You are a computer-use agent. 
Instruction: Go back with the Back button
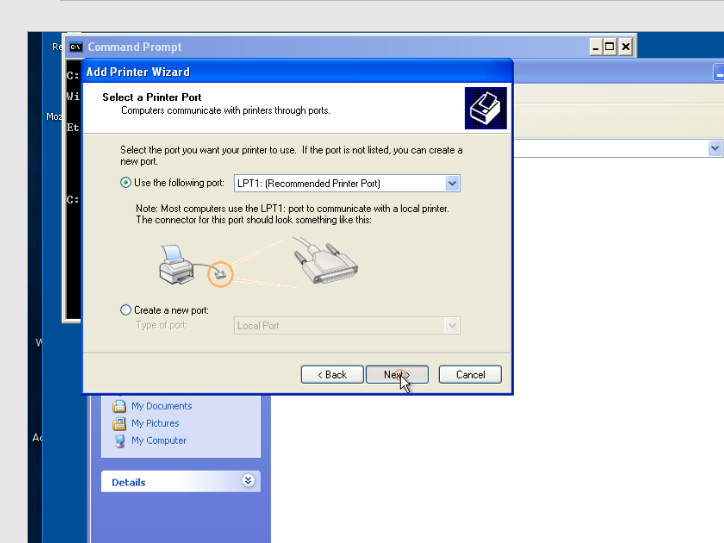(331, 374)
